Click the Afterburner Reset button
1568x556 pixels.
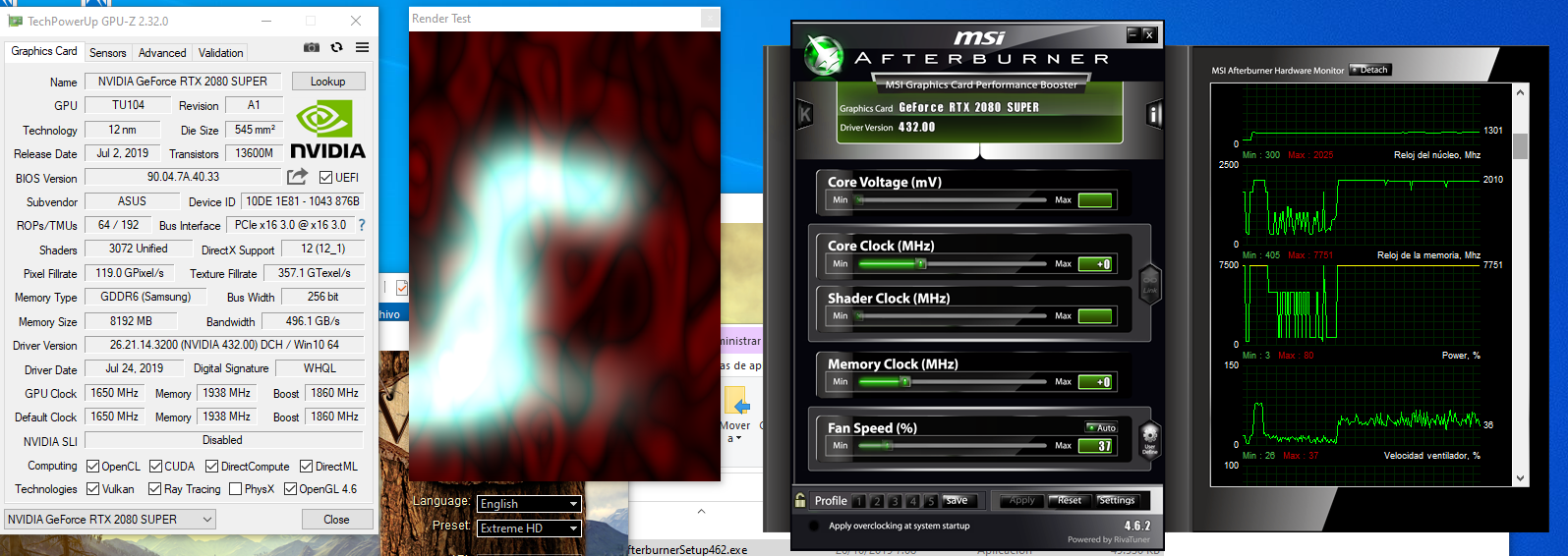(1070, 501)
